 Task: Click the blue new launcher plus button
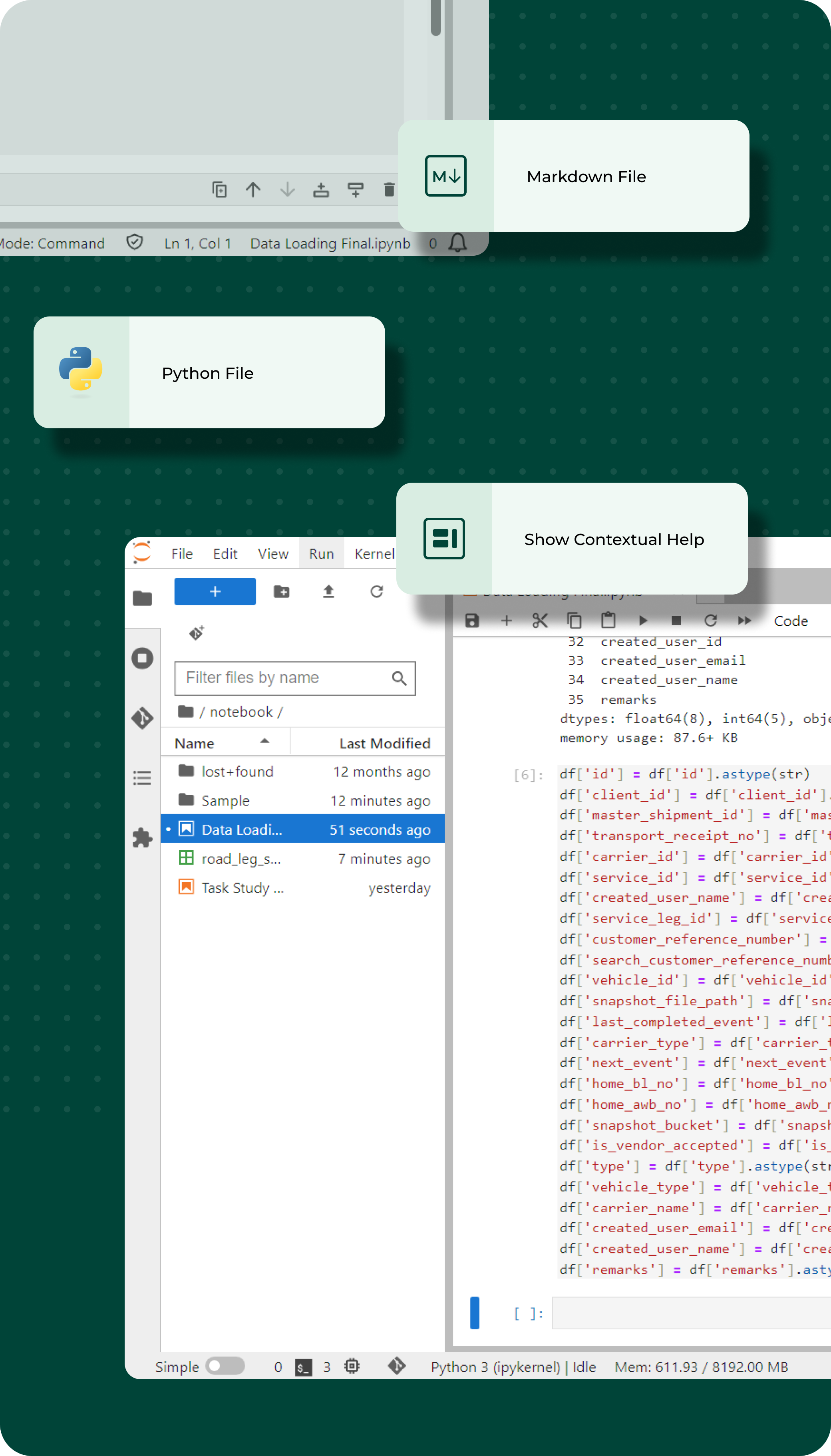coord(215,591)
